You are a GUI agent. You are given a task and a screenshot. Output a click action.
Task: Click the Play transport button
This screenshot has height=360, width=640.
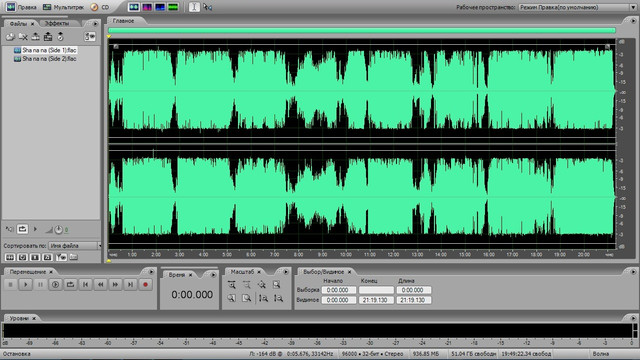pyautogui.click(x=25, y=284)
